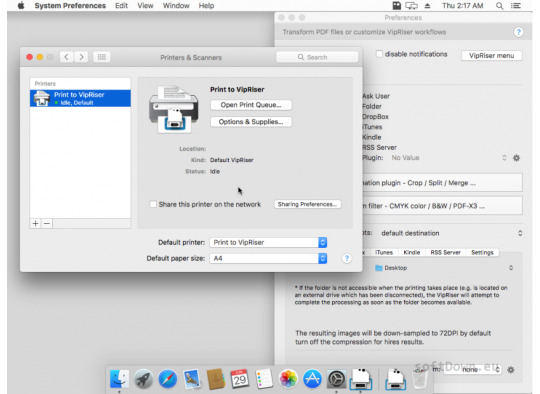Open Plugin No Value dropdown
Screen dimensions: 540x394
(x=448, y=158)
